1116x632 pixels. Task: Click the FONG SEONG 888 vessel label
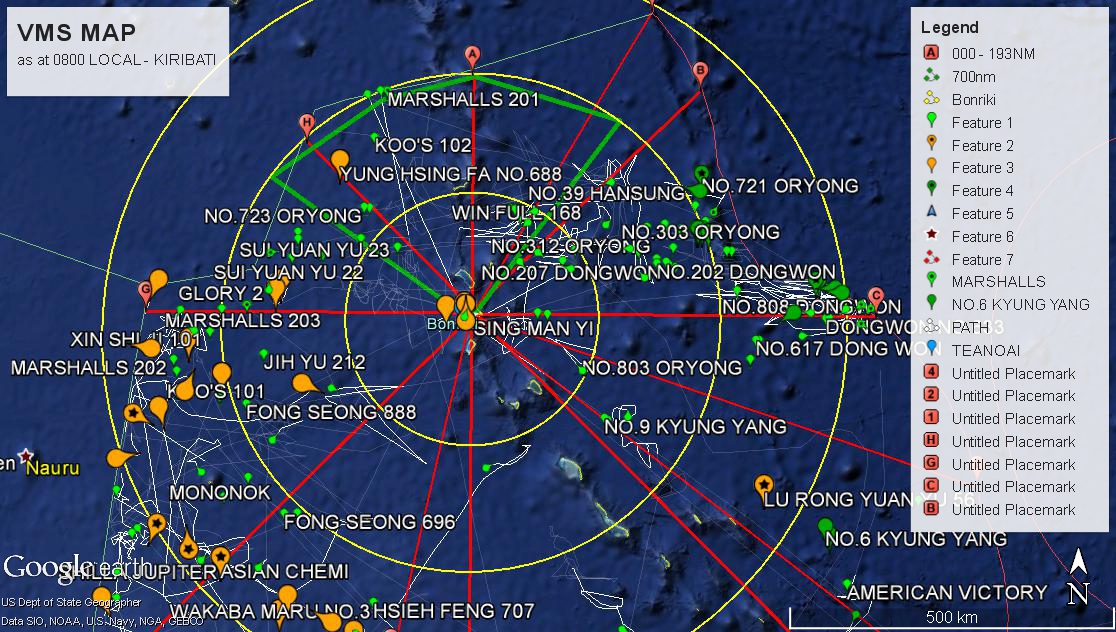(331, 412)
